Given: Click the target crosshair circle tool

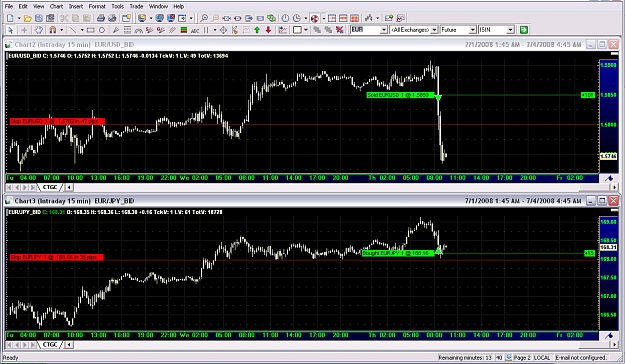Looking at the screenshot, I should 223,30.
